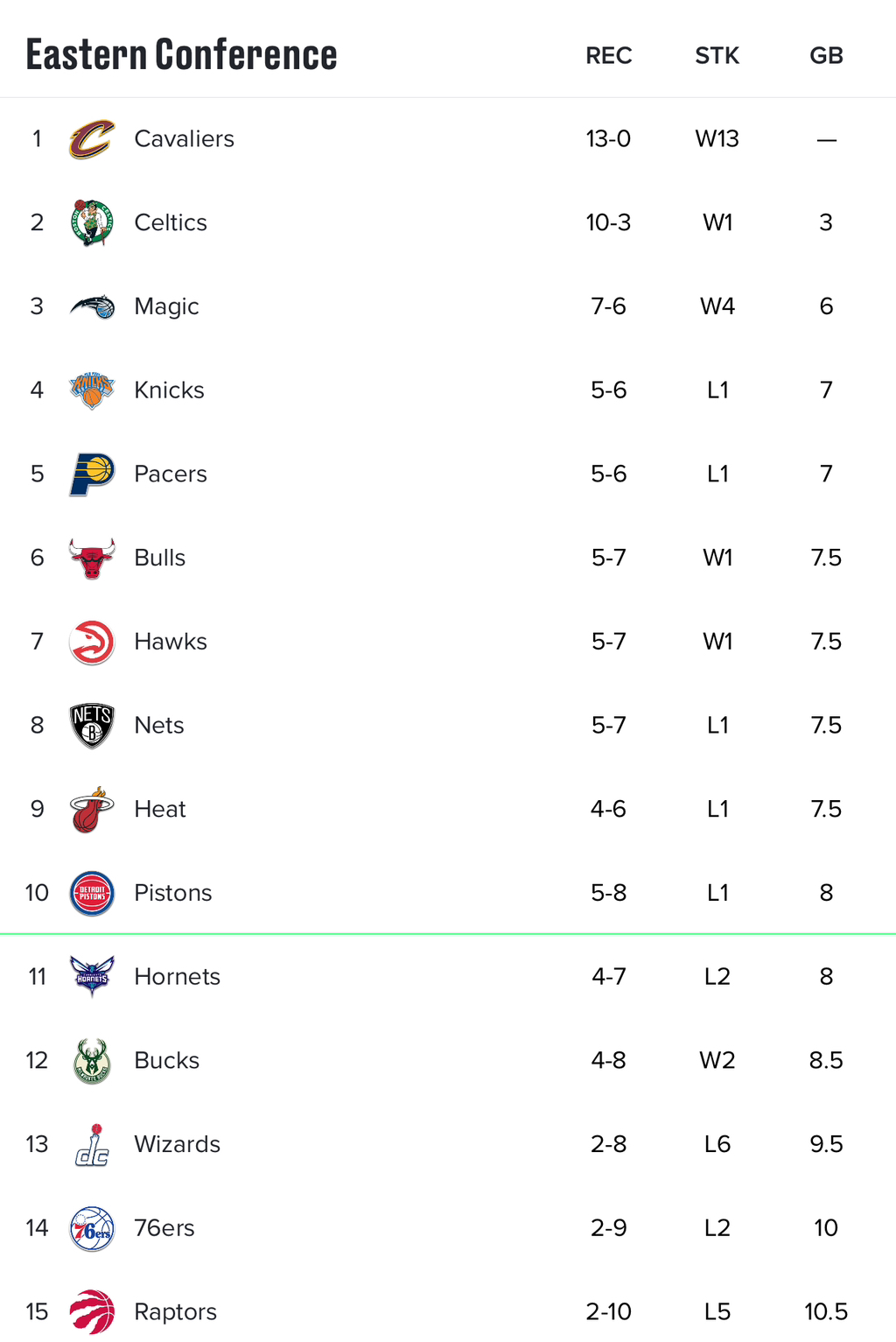Open the Raptors team name link
This screenshot has width=896, height=1342.
(x=175, y=1312)
